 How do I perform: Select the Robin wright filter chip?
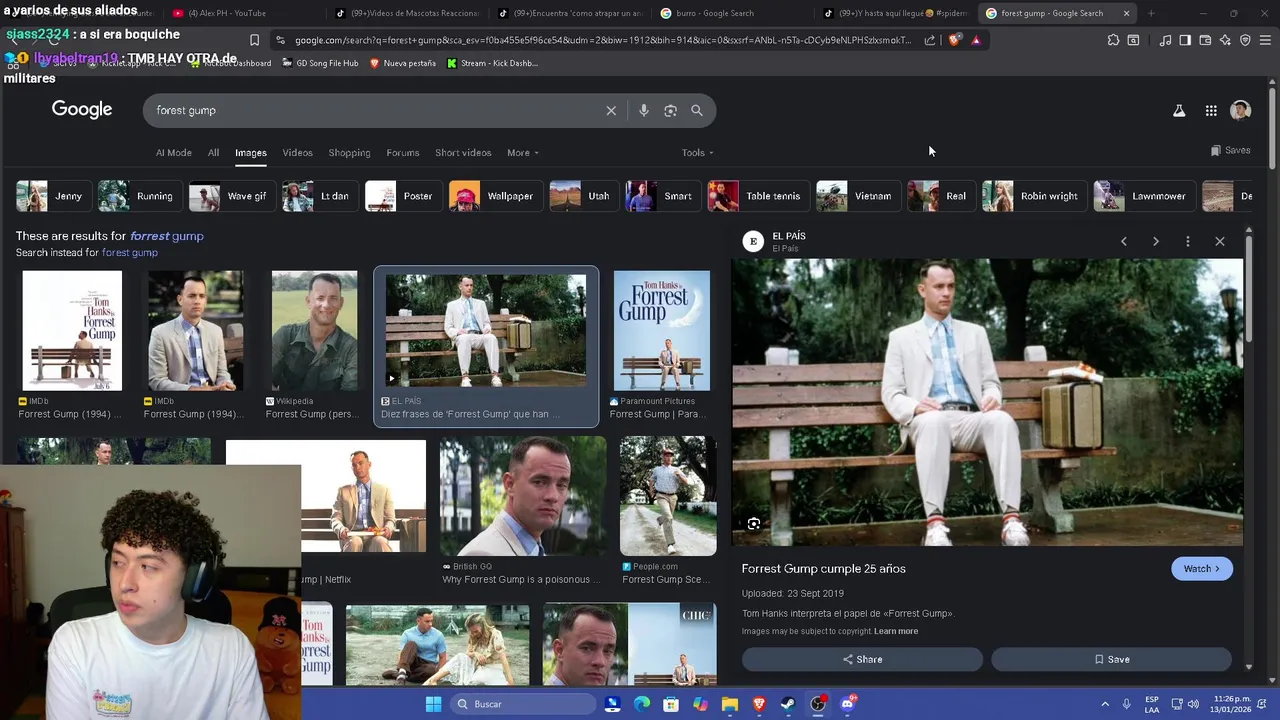click(x=1035, y=196)
